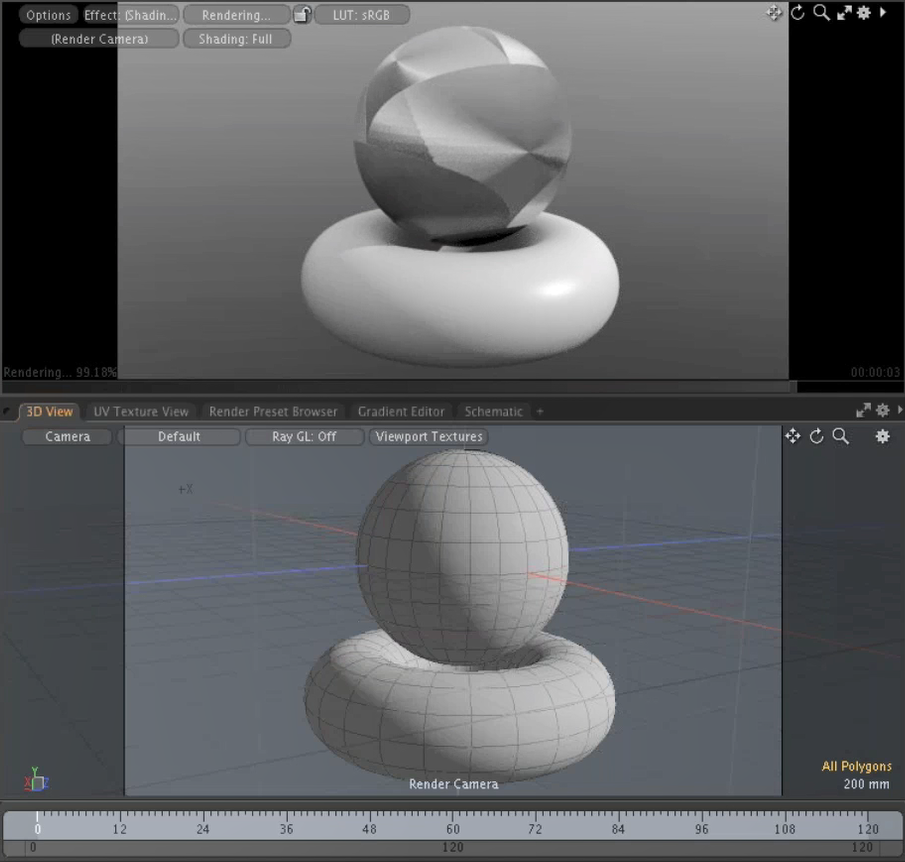Open the render preview gear settings

click(x=864, y=13)
